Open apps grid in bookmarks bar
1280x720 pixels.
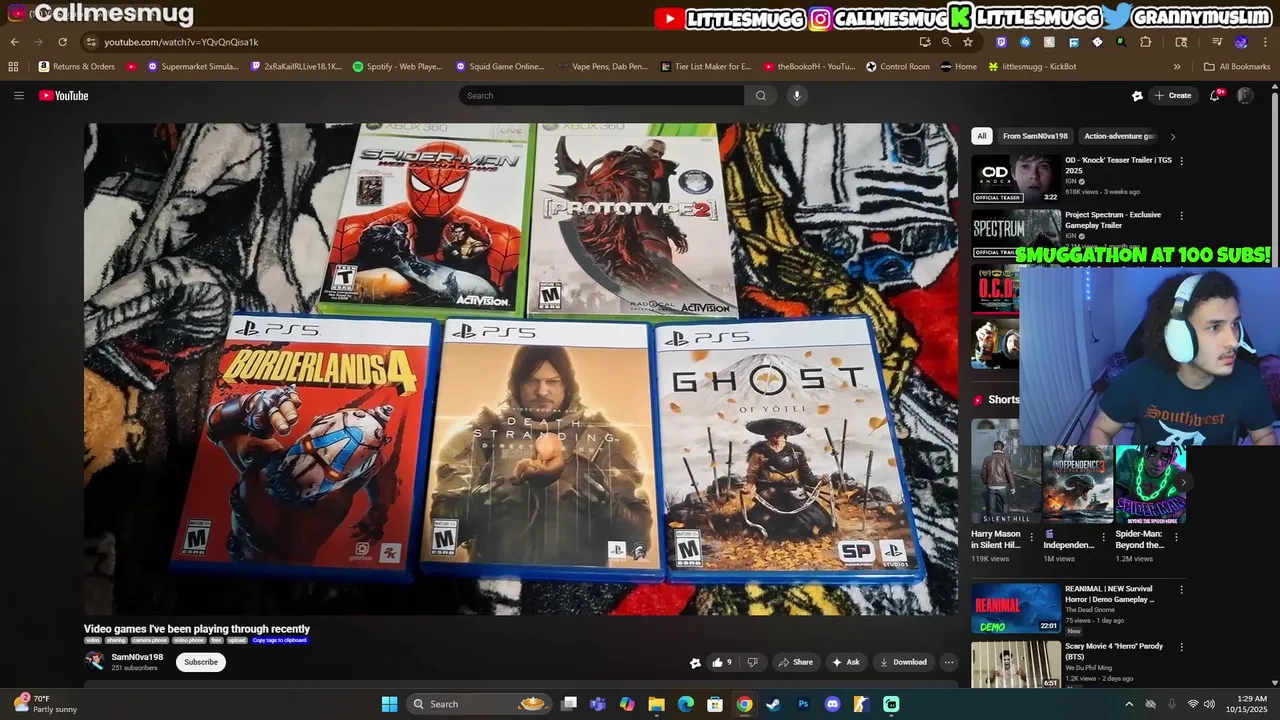(x=13, y=67)
